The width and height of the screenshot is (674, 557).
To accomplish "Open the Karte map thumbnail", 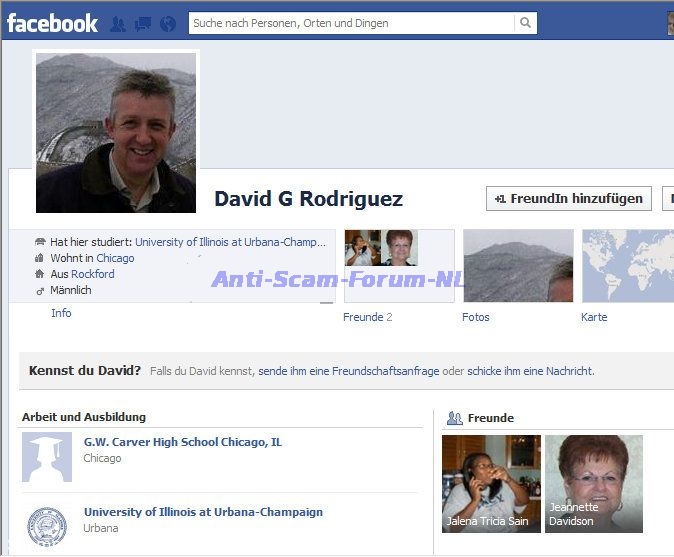I will click(627, 266).
